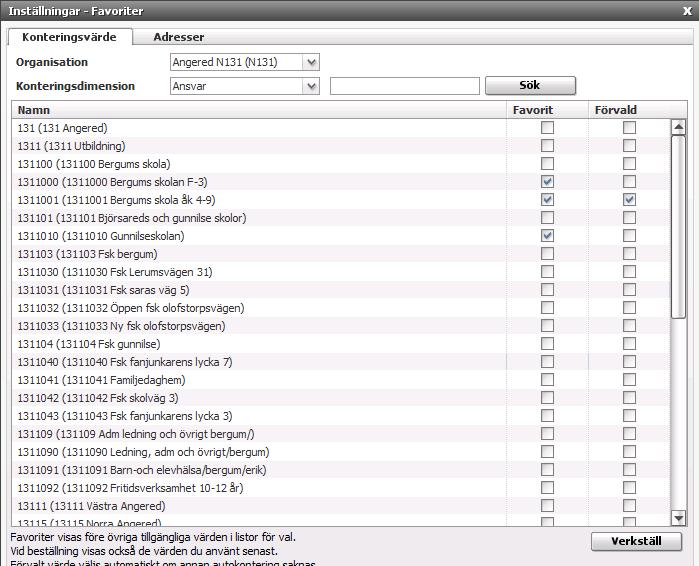Image resolution: width=699 pixels, height=566 pixels.
Task: Sort by the Namn column header
Action: click(x=259, y=110)
